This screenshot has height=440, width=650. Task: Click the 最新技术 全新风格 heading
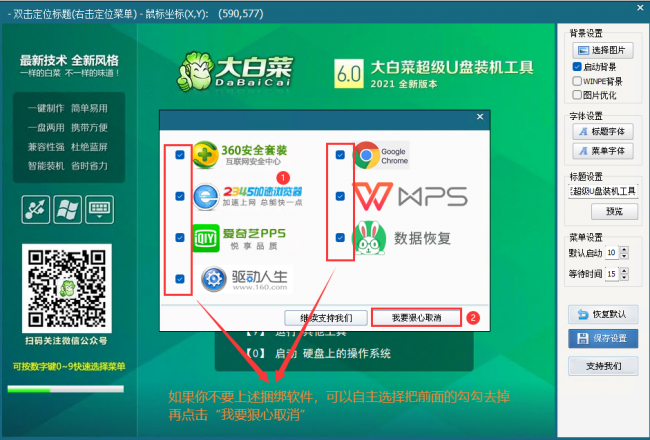pos(69,61)
